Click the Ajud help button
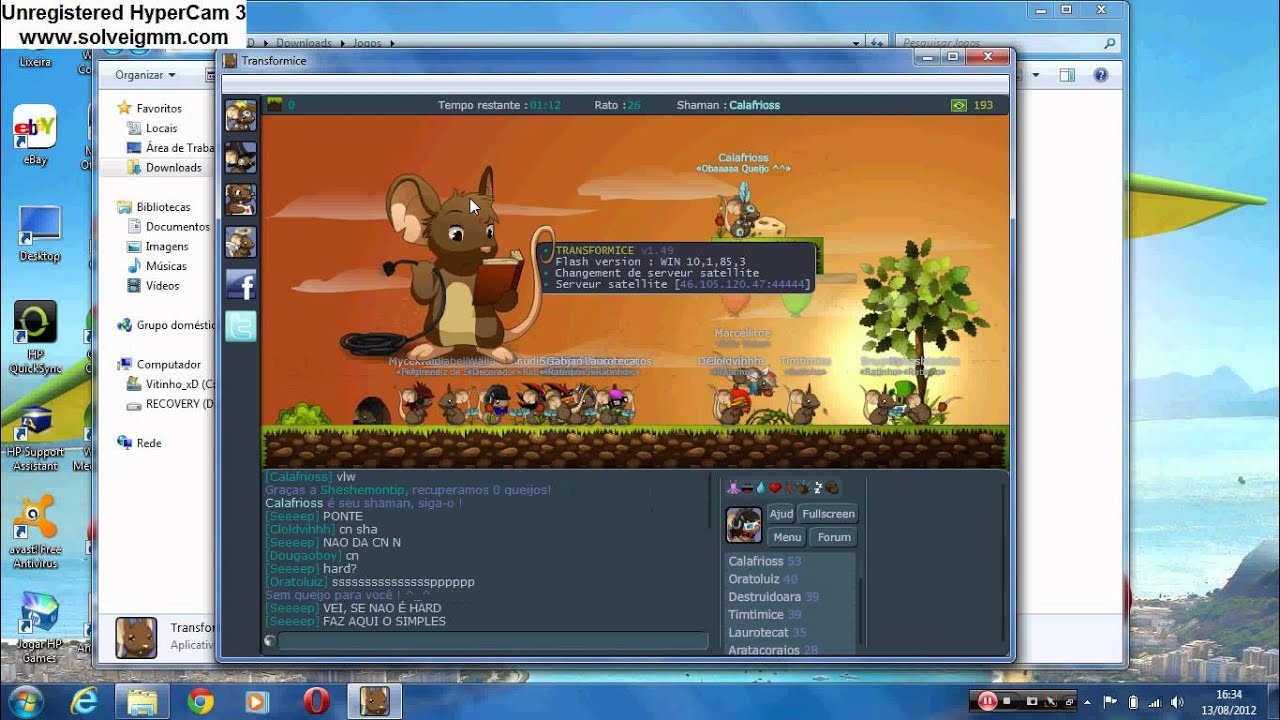The height and width of the screenshot is (720, 1280). tap(781, 514)
